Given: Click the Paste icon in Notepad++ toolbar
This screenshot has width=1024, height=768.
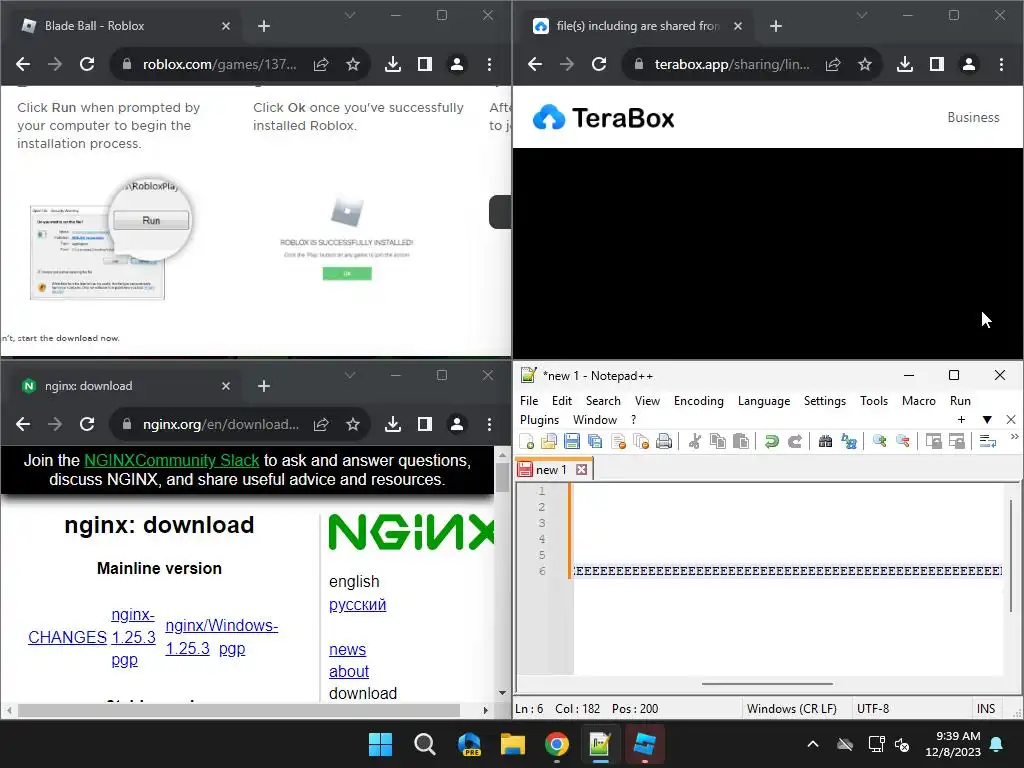Looking at the screenshot, I should (x=741, y=442).
